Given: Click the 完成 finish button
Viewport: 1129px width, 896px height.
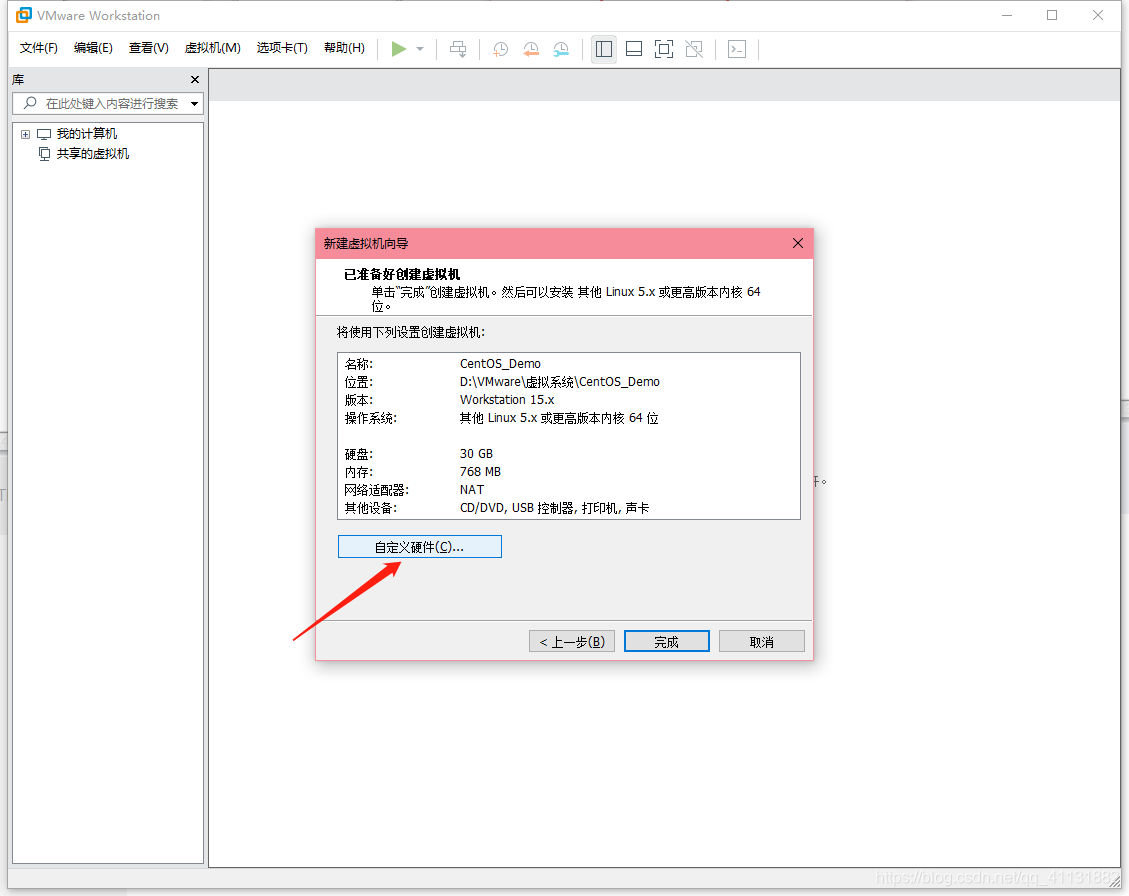Looking at the screenshot, I should click(667, 642).
